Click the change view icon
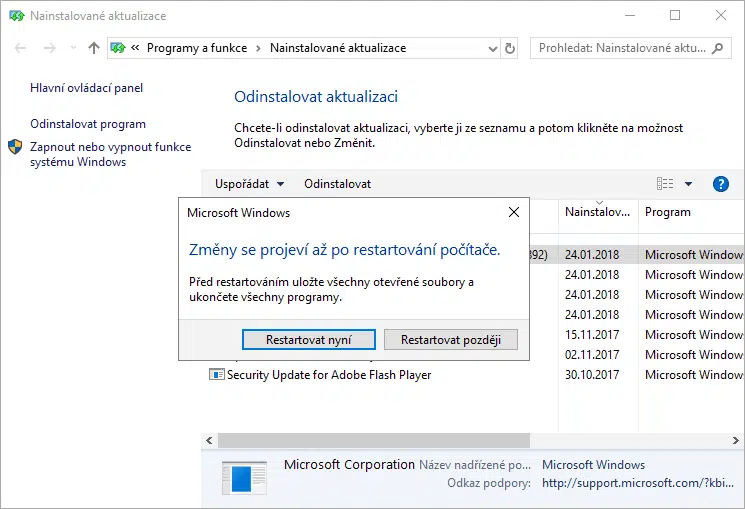Image resolution: width=745 pixels, height=509 pixels. tap(665, 183)
